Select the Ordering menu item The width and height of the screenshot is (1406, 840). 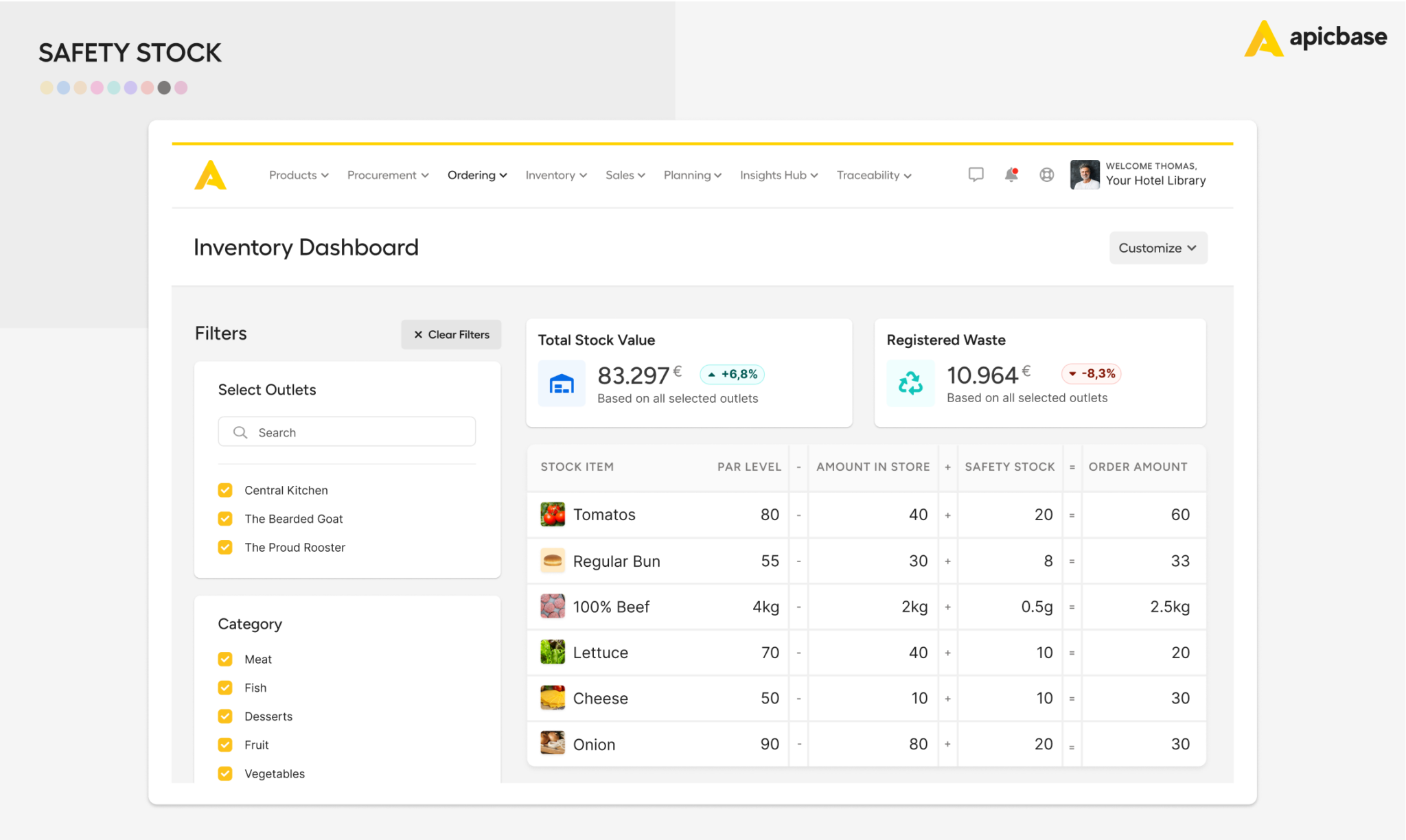[476, 175]
